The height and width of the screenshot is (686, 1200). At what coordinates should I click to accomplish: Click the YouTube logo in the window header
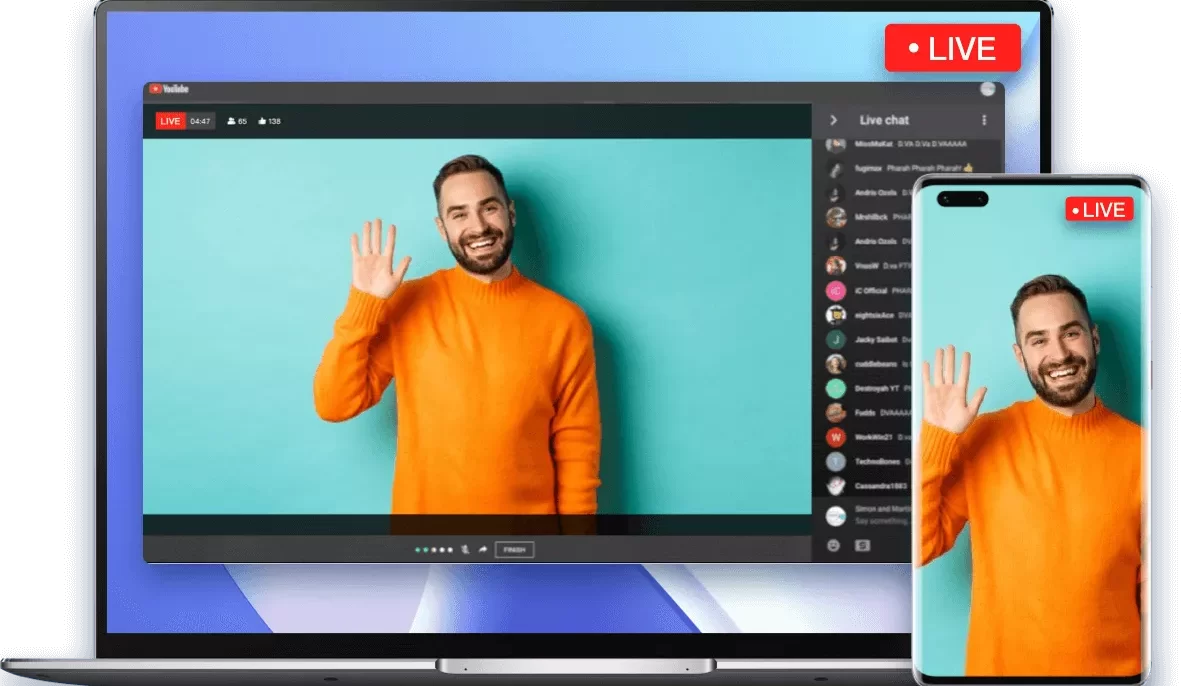169,89
